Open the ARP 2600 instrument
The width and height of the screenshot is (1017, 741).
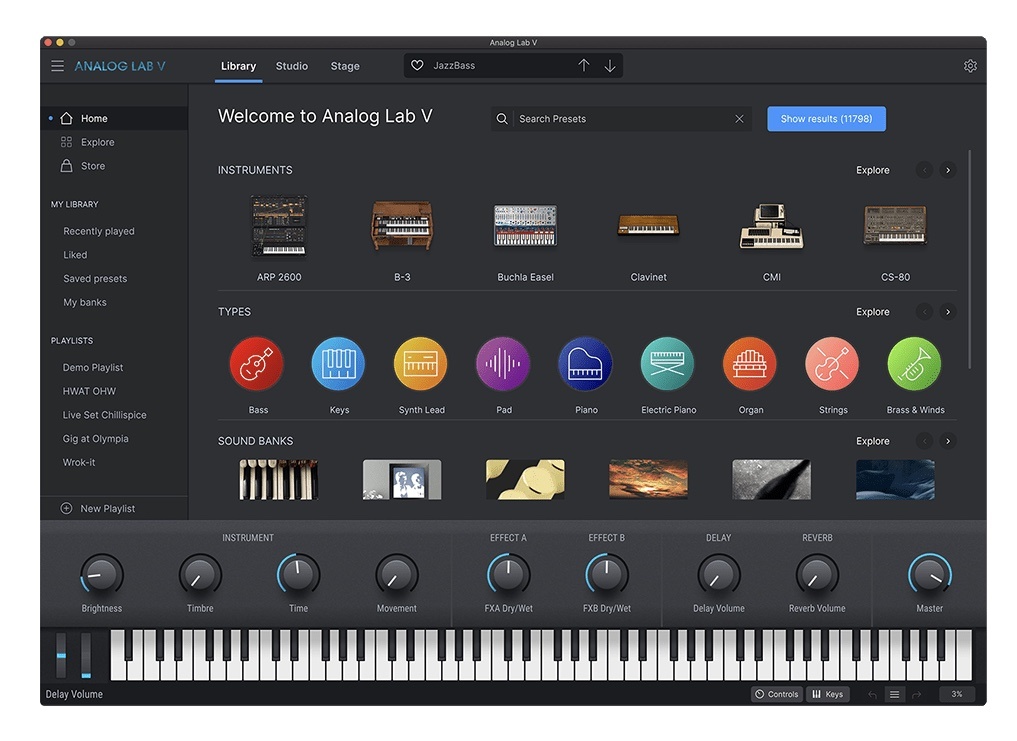(x=279, y=227)
